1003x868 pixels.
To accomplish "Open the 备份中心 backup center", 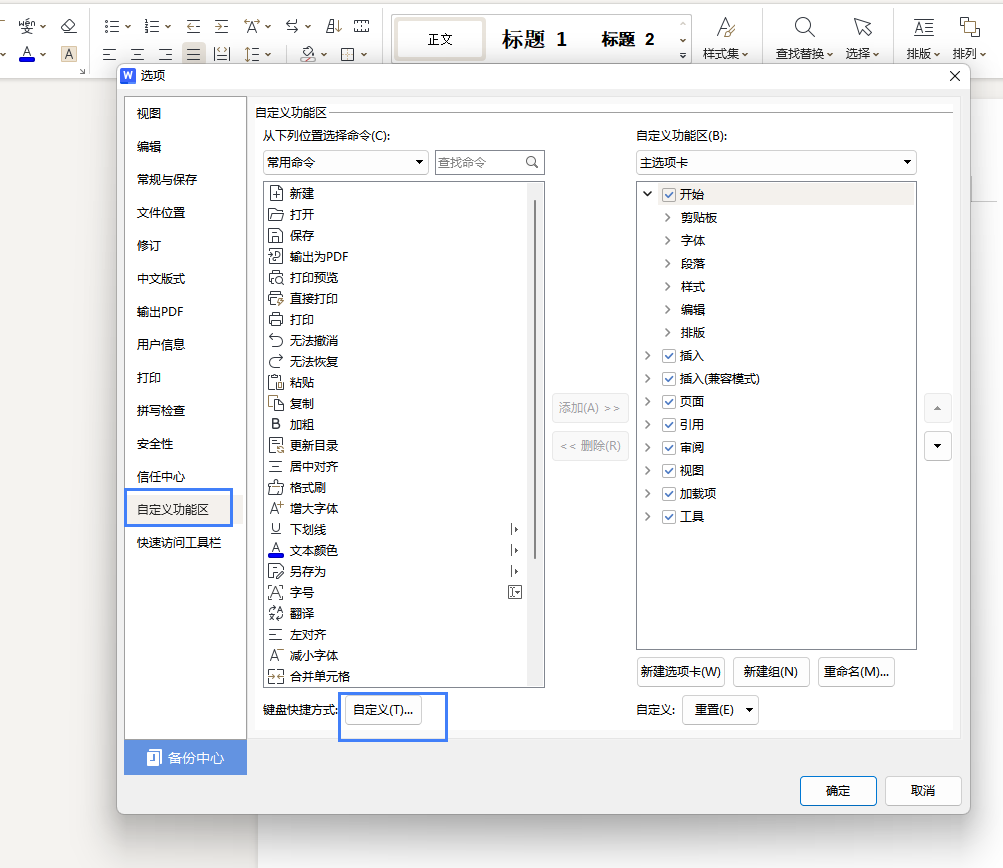I will pos(186,758).
